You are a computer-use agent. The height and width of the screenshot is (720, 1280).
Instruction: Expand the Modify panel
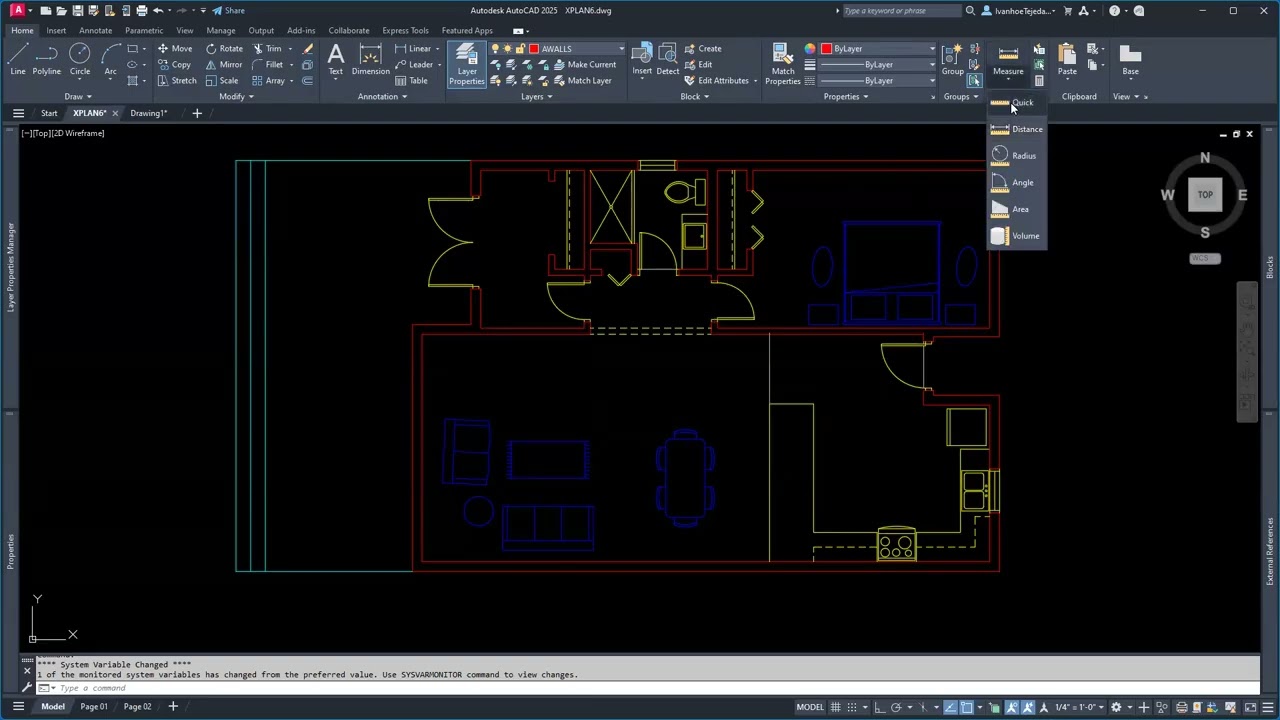(x=236, y=97)
